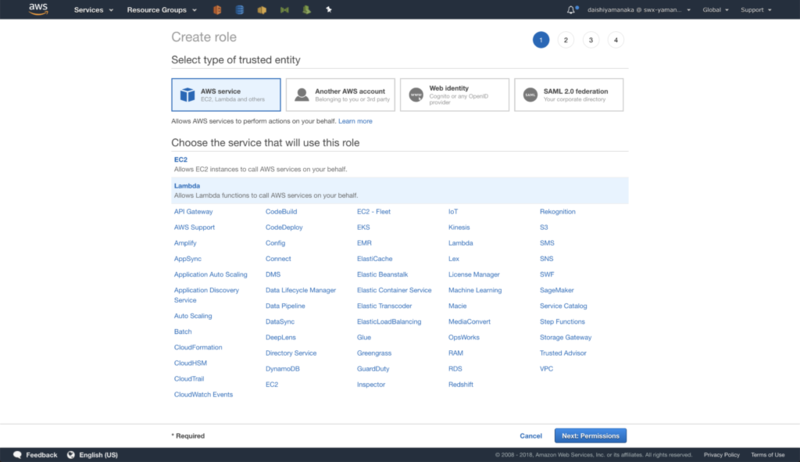Select Amplify service
Image resolution: width=800 pixels, height=462 pixels.
pos(185,243)
